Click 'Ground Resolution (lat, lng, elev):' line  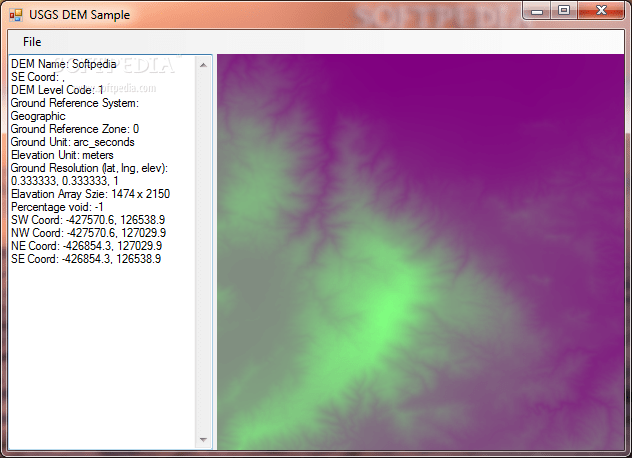(89, 168)
